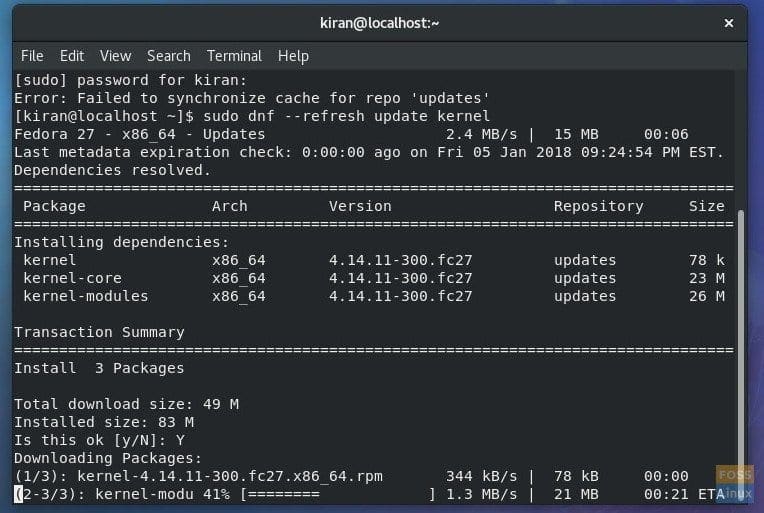
Task: Click the 'Arch' column header
Action: pyautogui.click(x=229, y=206)
